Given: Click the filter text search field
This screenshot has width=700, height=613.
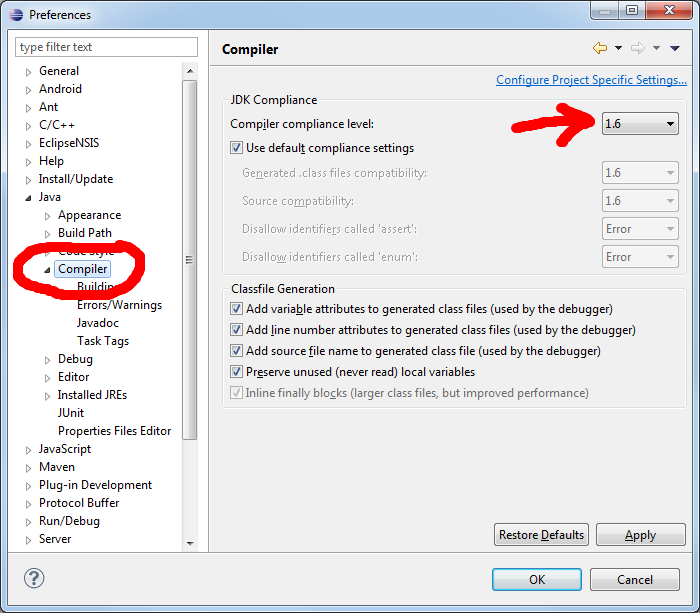Looking at the screenshot, I should 106,47.
